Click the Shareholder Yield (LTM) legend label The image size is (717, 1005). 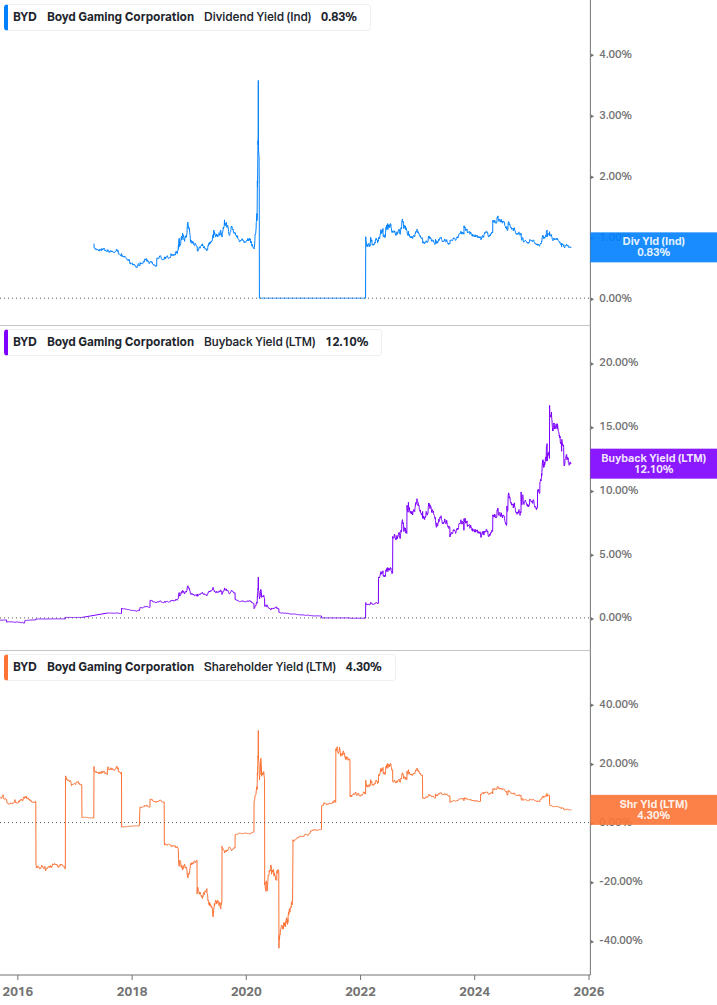click(270, 667)
